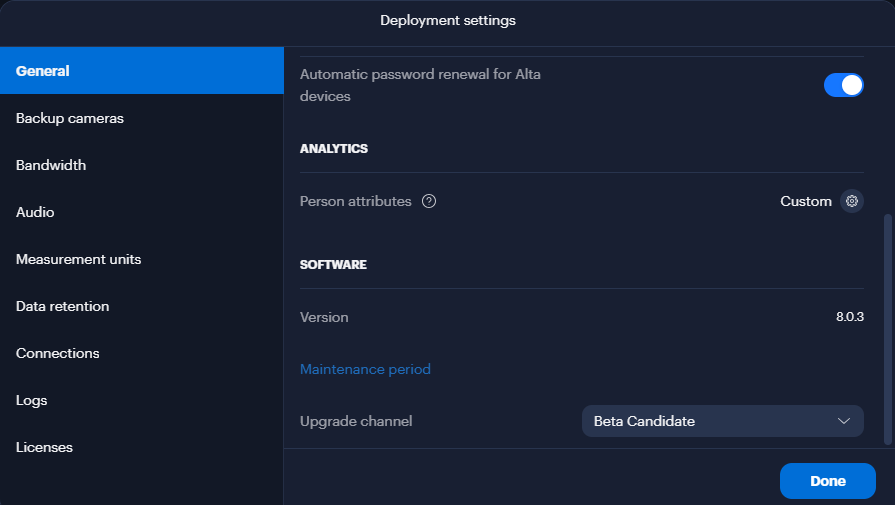Click the Custom person attributes value

point(806,201)
